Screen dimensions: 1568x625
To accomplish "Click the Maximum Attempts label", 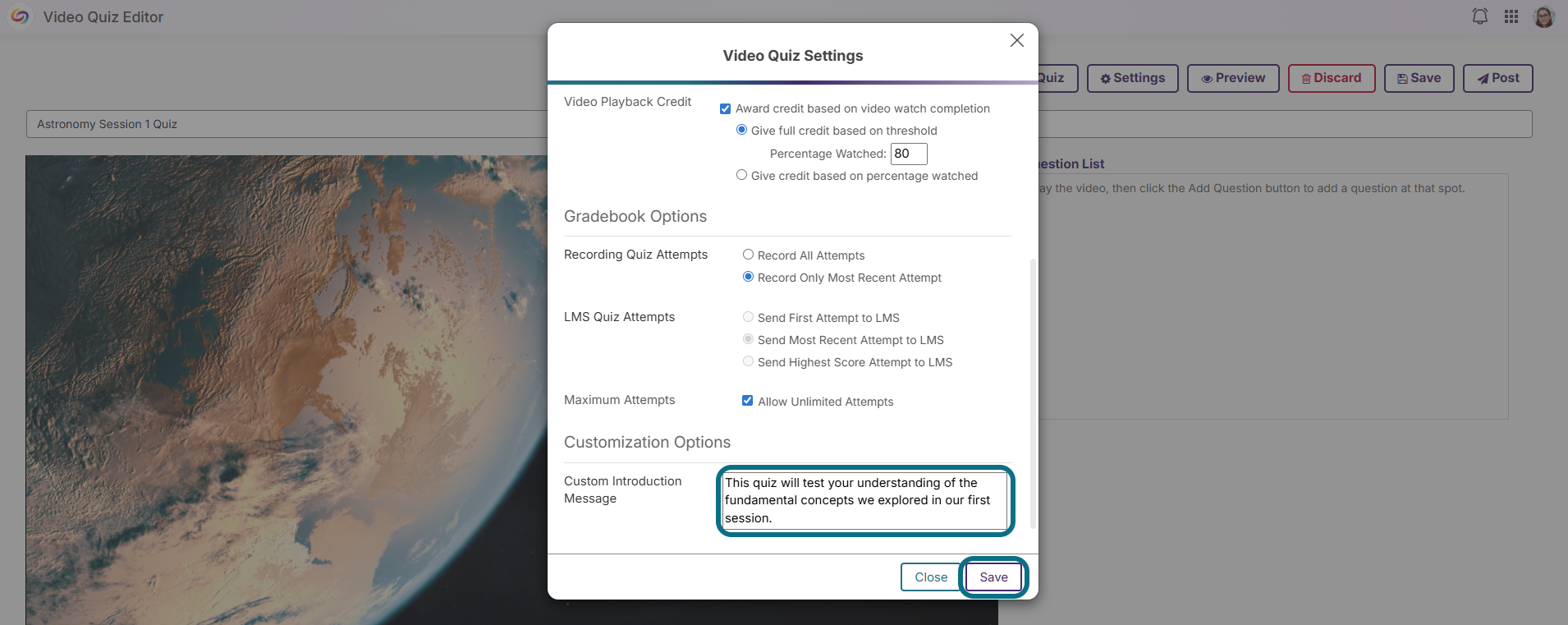I will tap(619, 400).
